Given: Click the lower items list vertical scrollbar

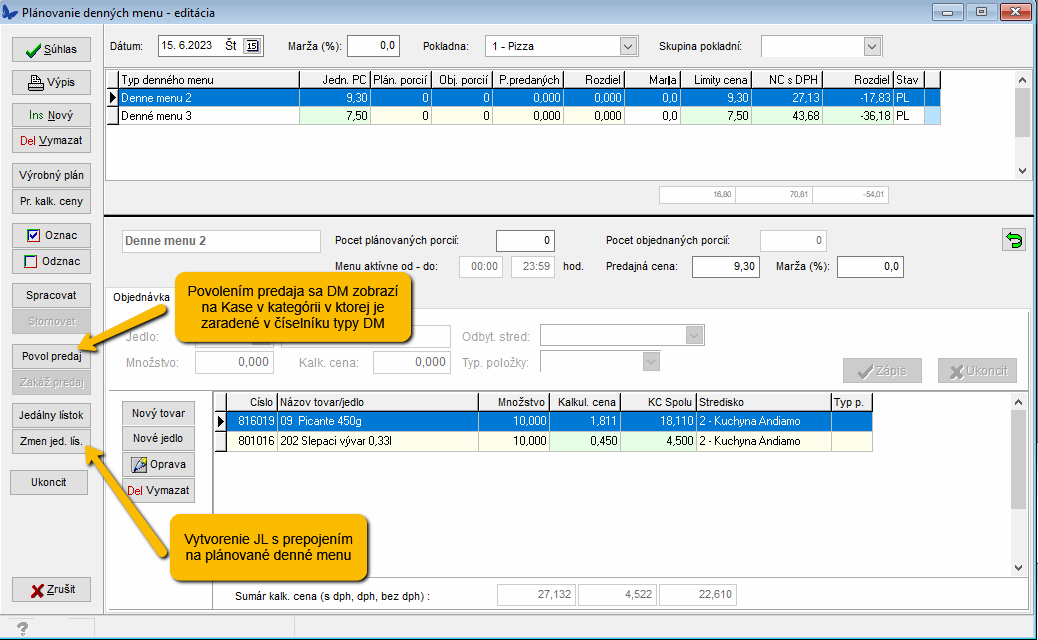Looking at the screenshot, I should click(x=1020, y=480).
